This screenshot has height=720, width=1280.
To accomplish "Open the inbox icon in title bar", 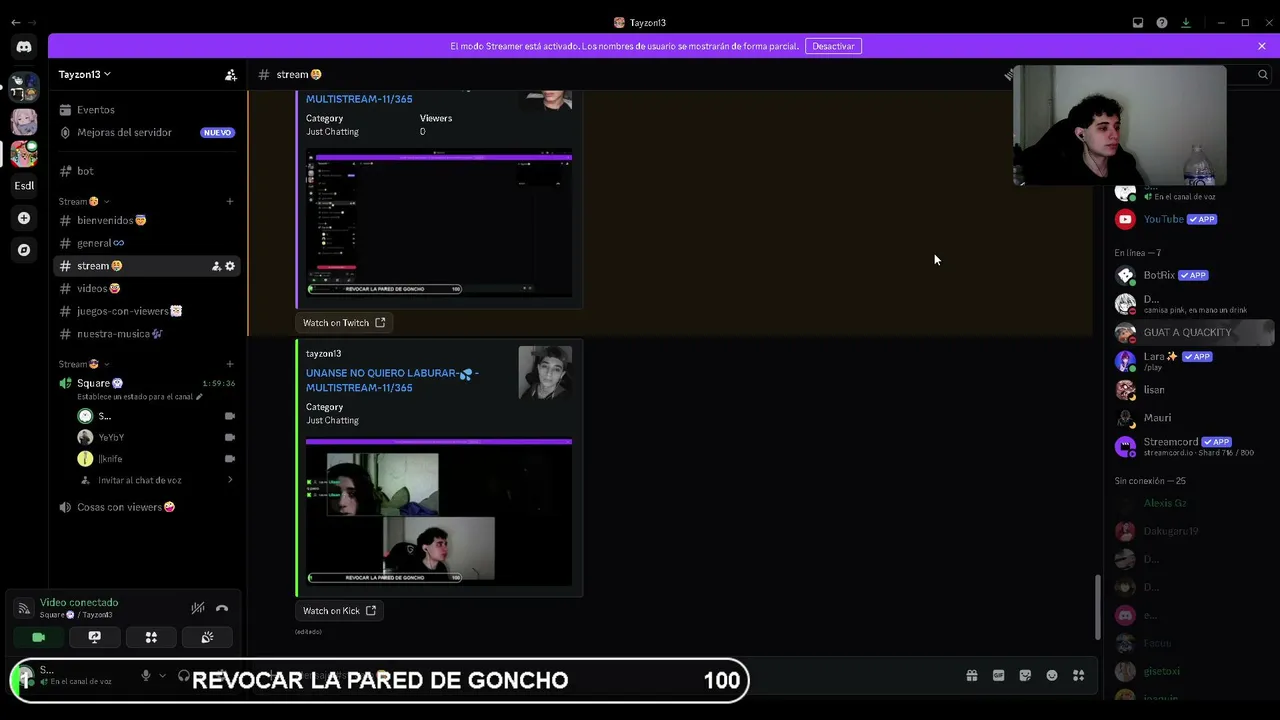I will coord(1138,23).
